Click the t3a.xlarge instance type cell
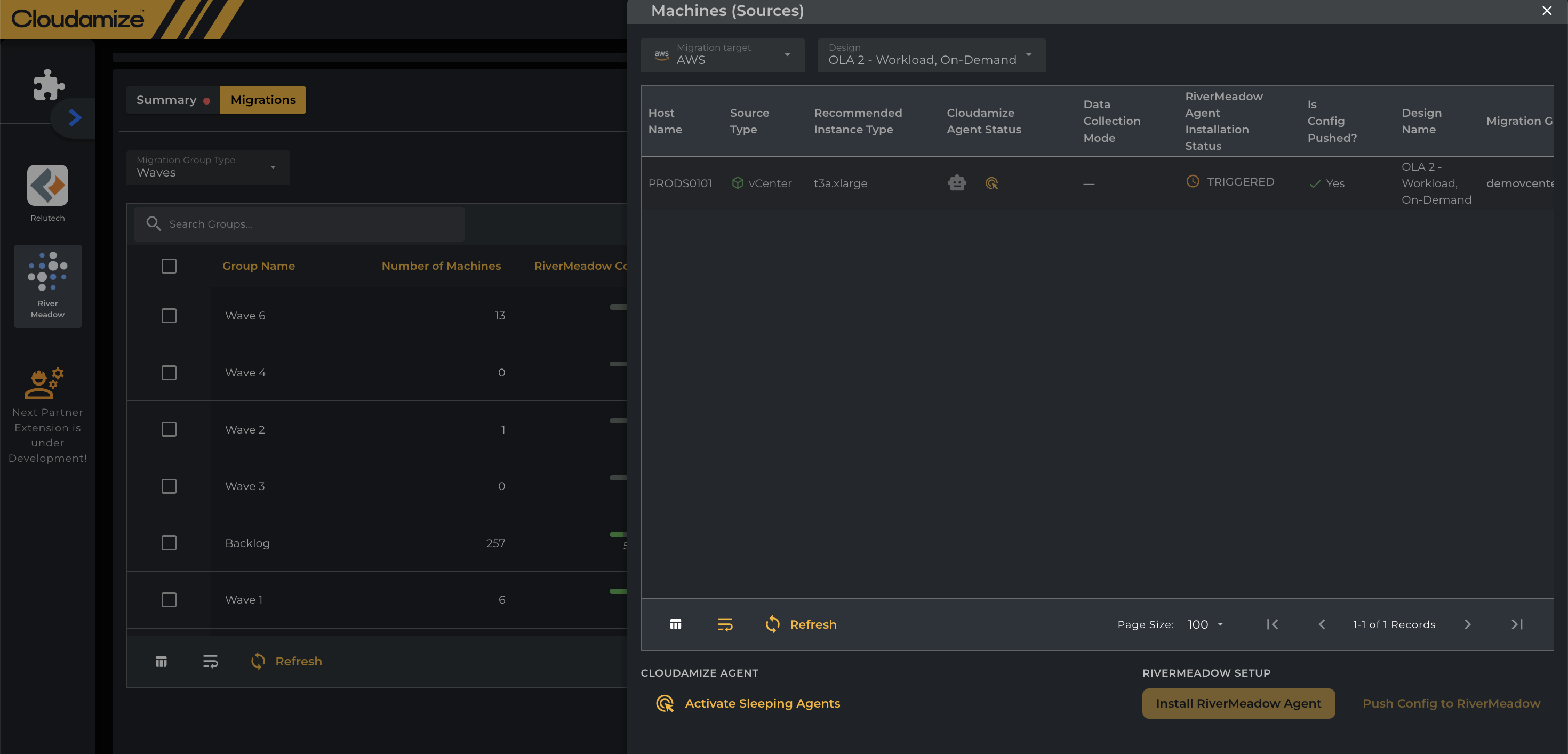Viewport: 1568px width, 754px height. 841,183
